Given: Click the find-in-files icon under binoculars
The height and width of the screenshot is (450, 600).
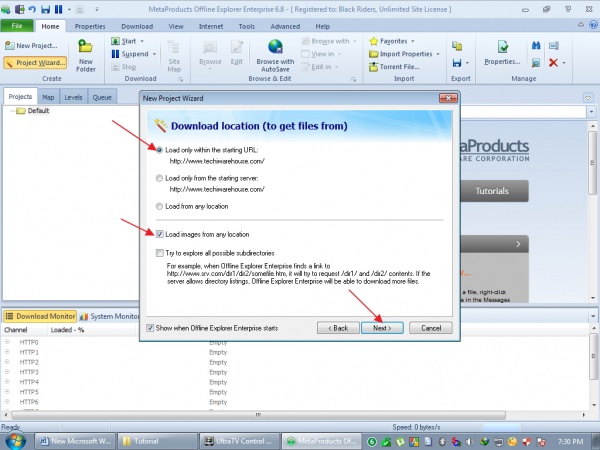Looking at the screenshot, I should (x=536, y=63).
